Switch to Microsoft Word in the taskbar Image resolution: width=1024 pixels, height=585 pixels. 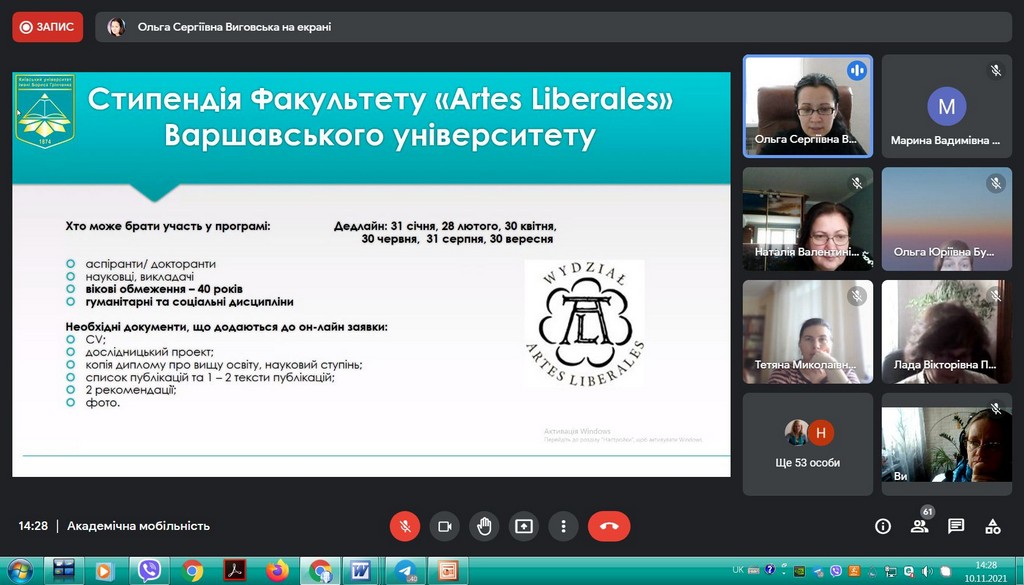click(x=360, y=570)
